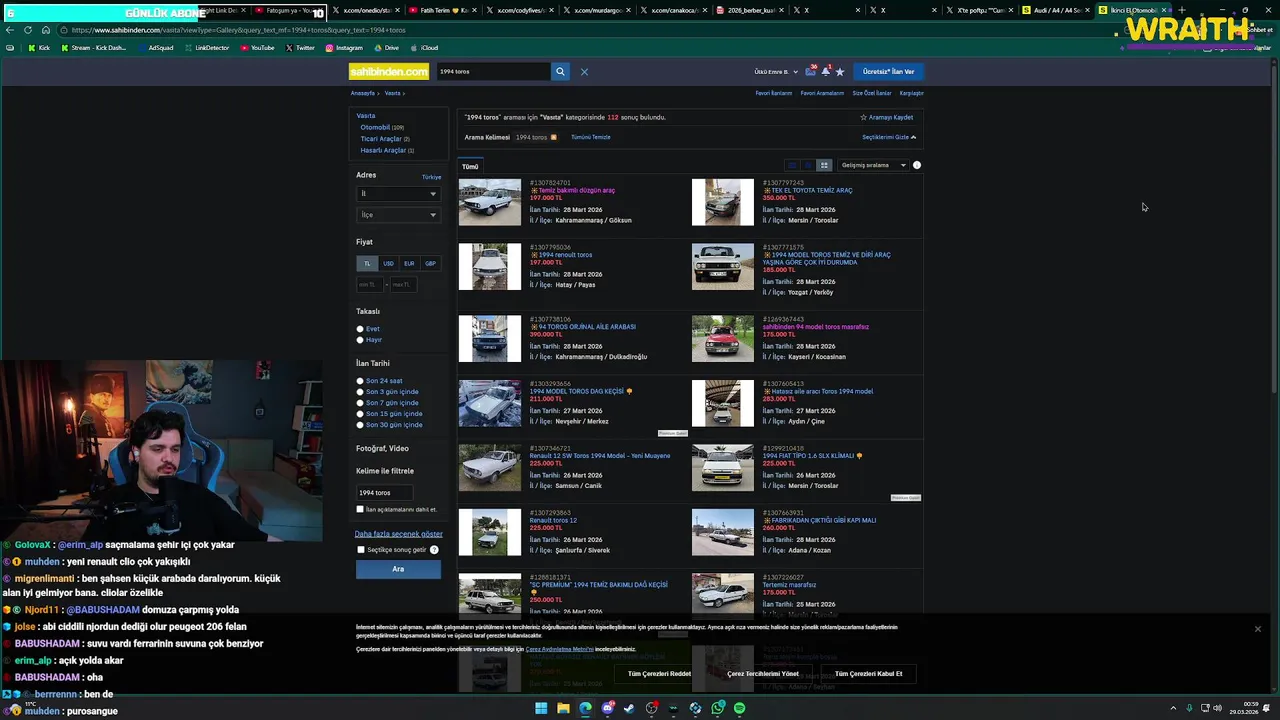
Task: Click the help icon beside Seçtikçe sonuç getir
Action: click(434, 550)
